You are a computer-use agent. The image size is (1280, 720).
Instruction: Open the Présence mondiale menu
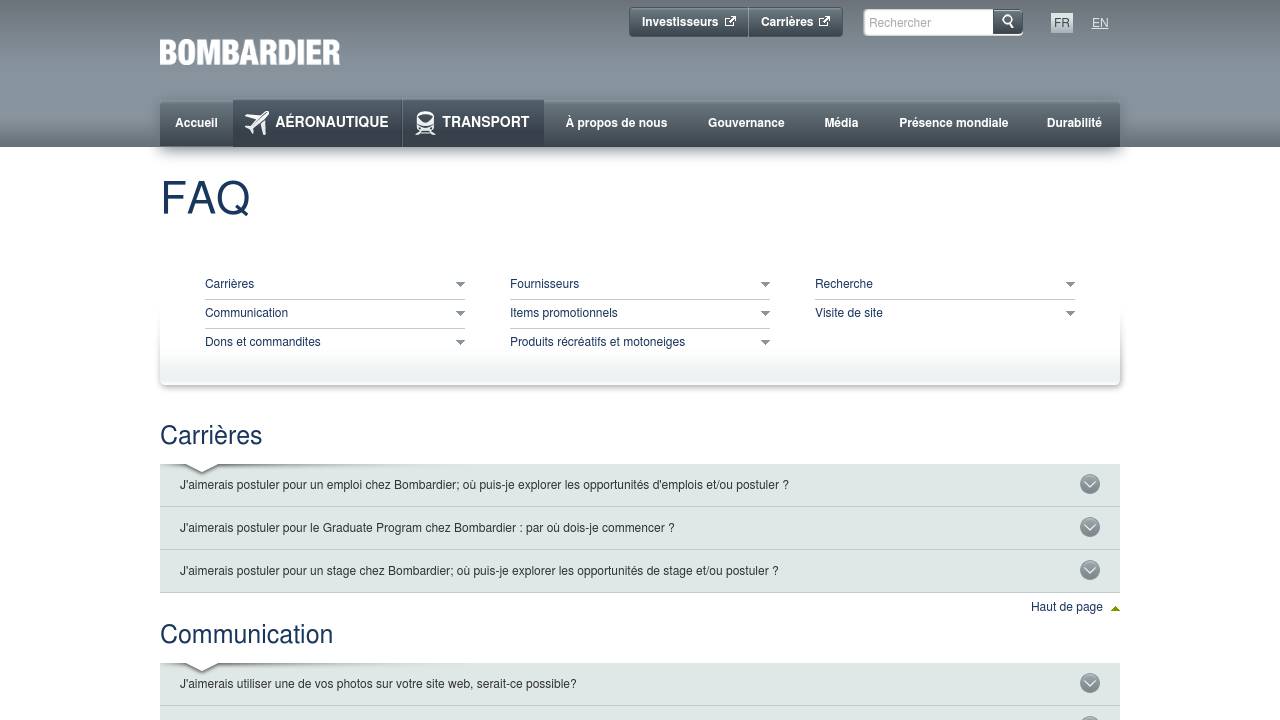(953, 123)
